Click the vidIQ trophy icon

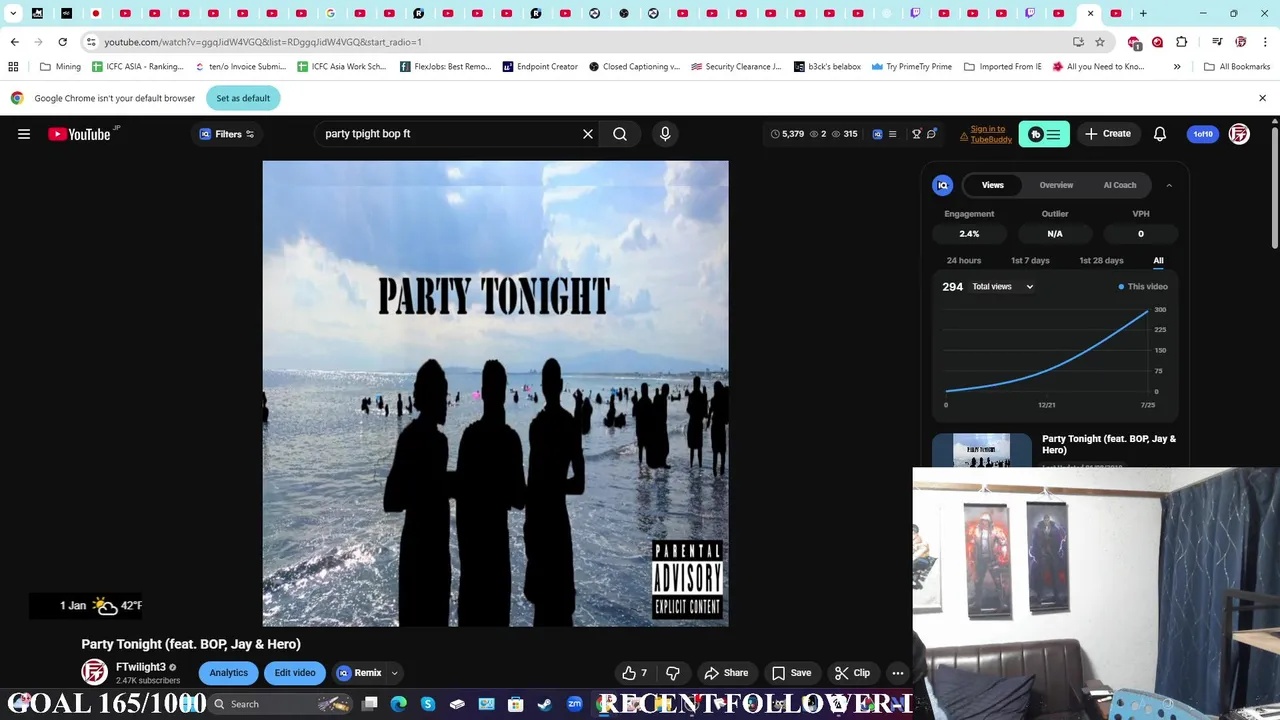click(x=916, y=134)
